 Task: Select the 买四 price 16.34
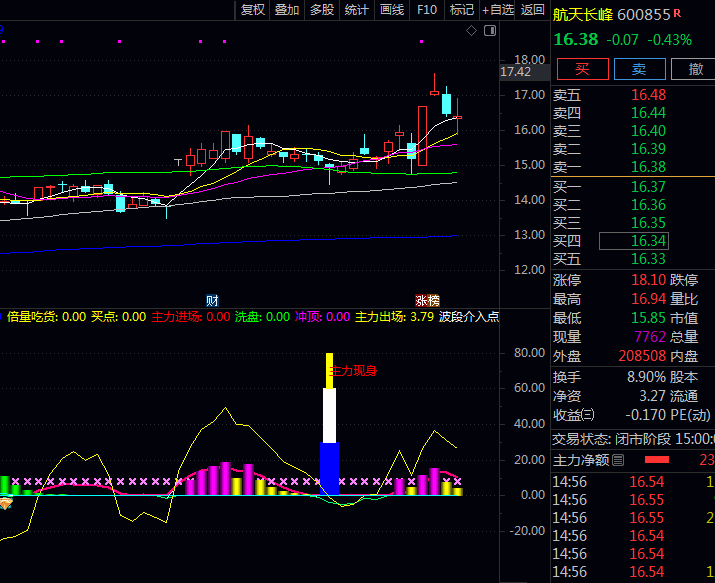pos(634,240)
